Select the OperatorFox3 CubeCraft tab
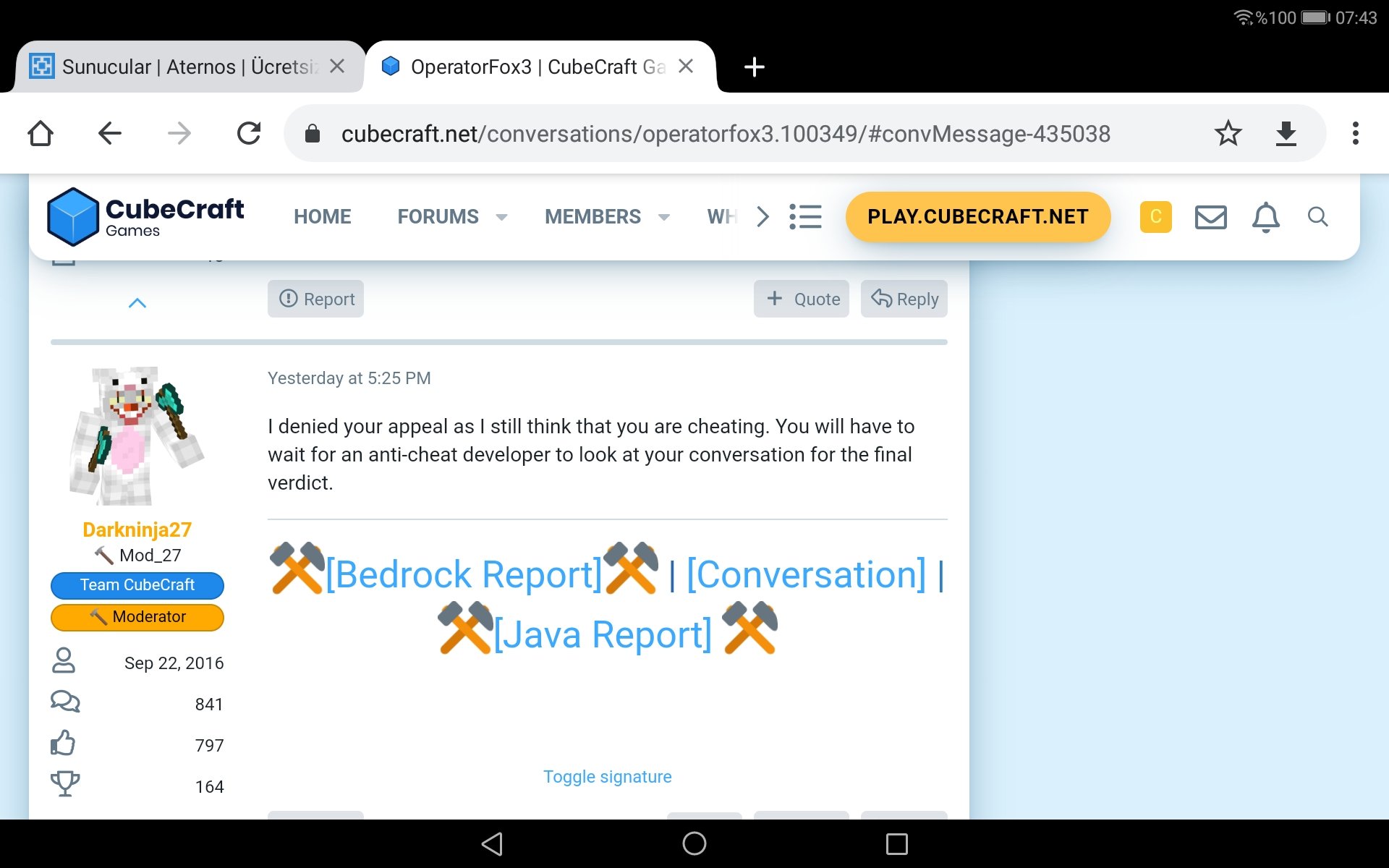Screen dimensions: 1389x868 pyautogui.click(x=539, y=67)
